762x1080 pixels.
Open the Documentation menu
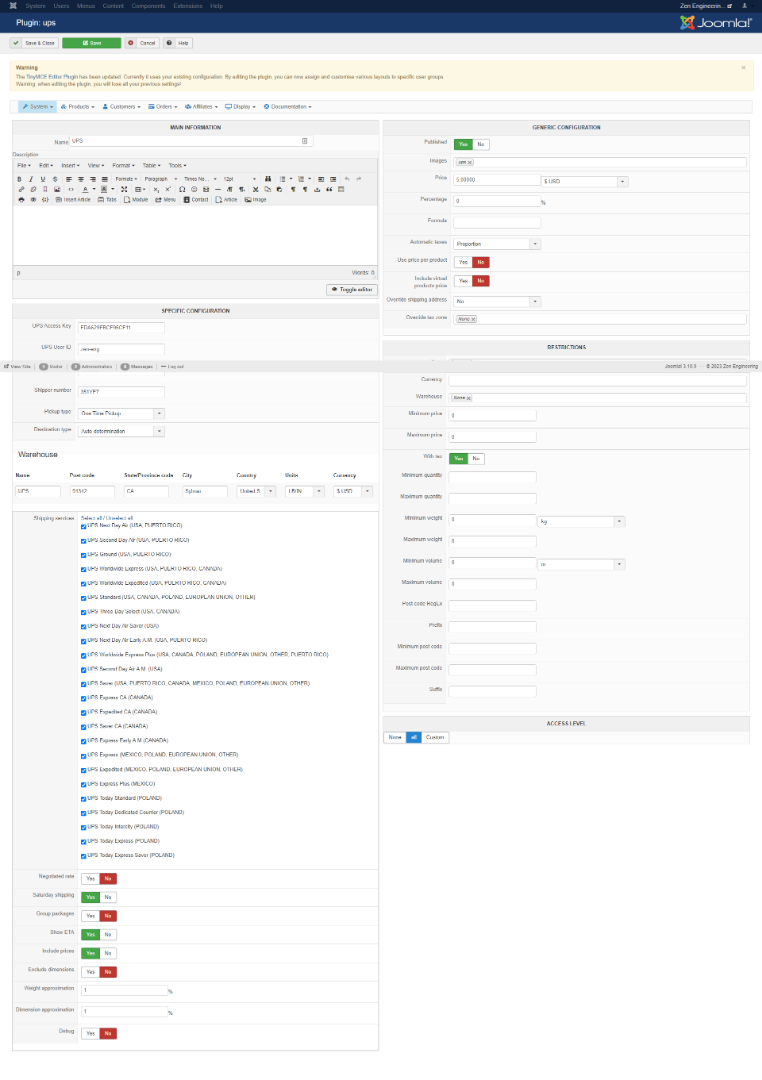[287, 107]
